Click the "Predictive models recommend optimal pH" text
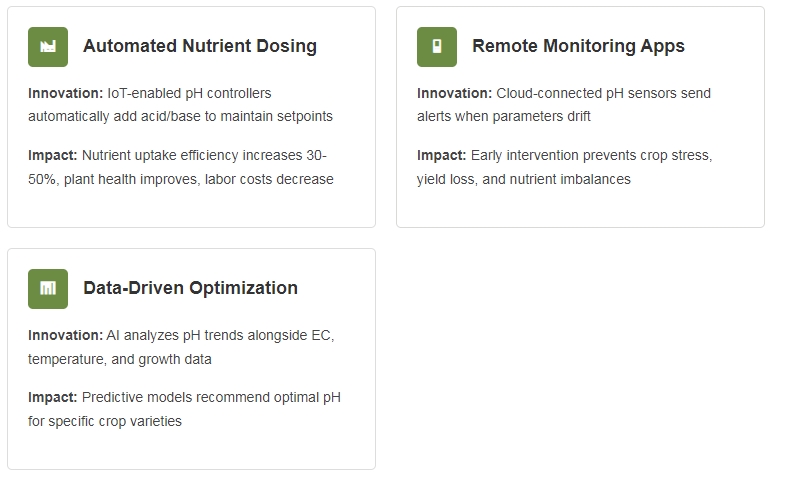 tap(211, 397)
